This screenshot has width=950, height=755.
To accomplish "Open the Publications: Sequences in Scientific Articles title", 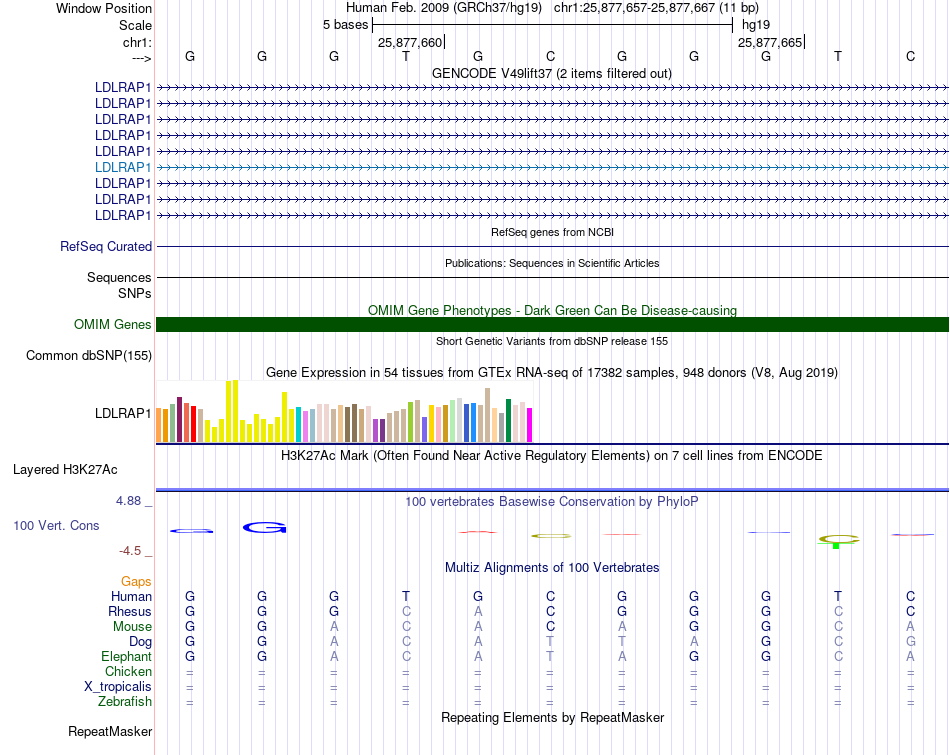I will click(x=552, y=263).
